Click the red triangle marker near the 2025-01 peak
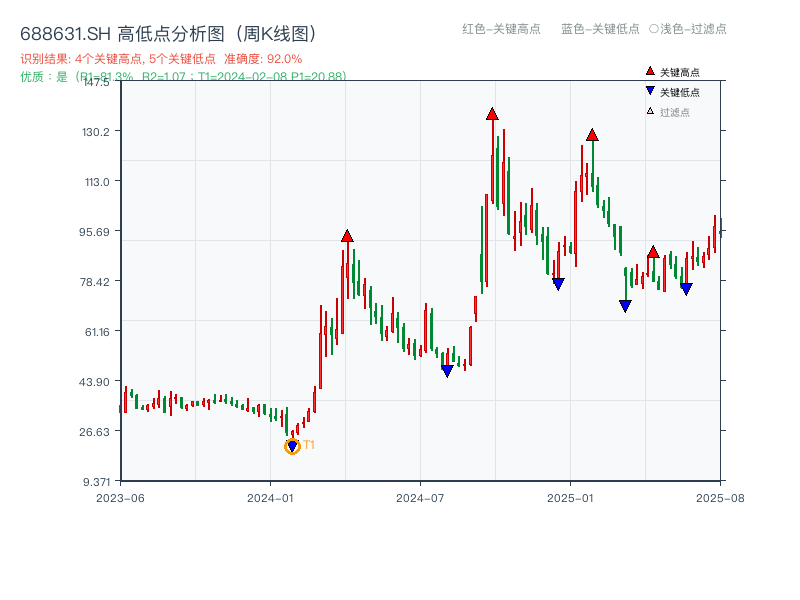This screenshot has height=600, width=800. coord(594,133)
